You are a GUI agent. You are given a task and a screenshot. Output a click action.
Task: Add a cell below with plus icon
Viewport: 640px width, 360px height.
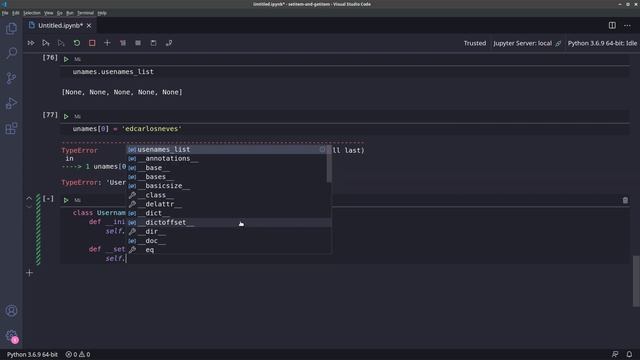(x=29, y=273)
